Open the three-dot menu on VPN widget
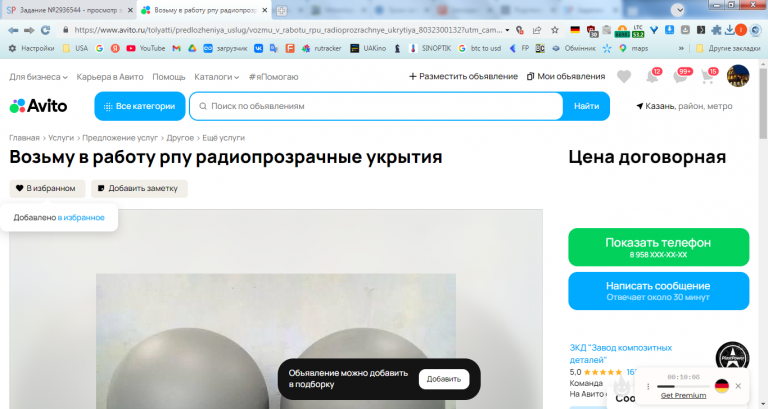Image resolution: width=768 pixels, height=409 pixels. (648, 386)
